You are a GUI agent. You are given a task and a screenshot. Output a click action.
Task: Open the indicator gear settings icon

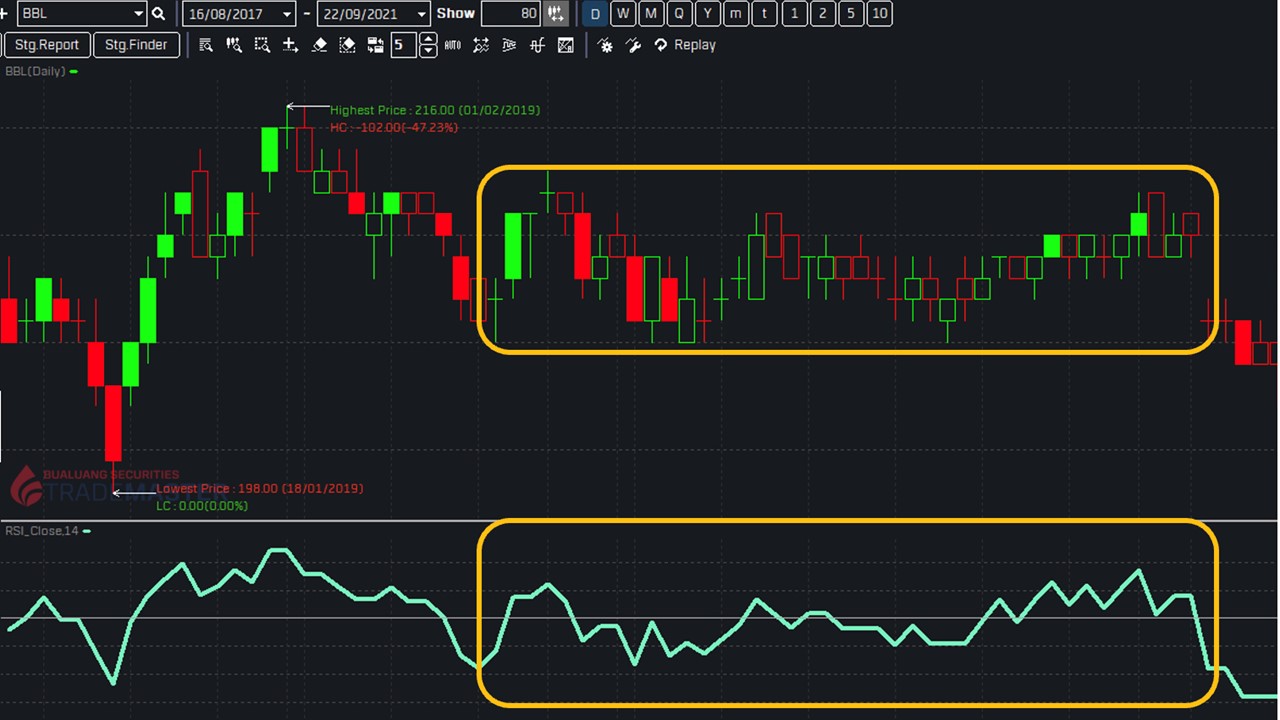click(x=605, y=45)
